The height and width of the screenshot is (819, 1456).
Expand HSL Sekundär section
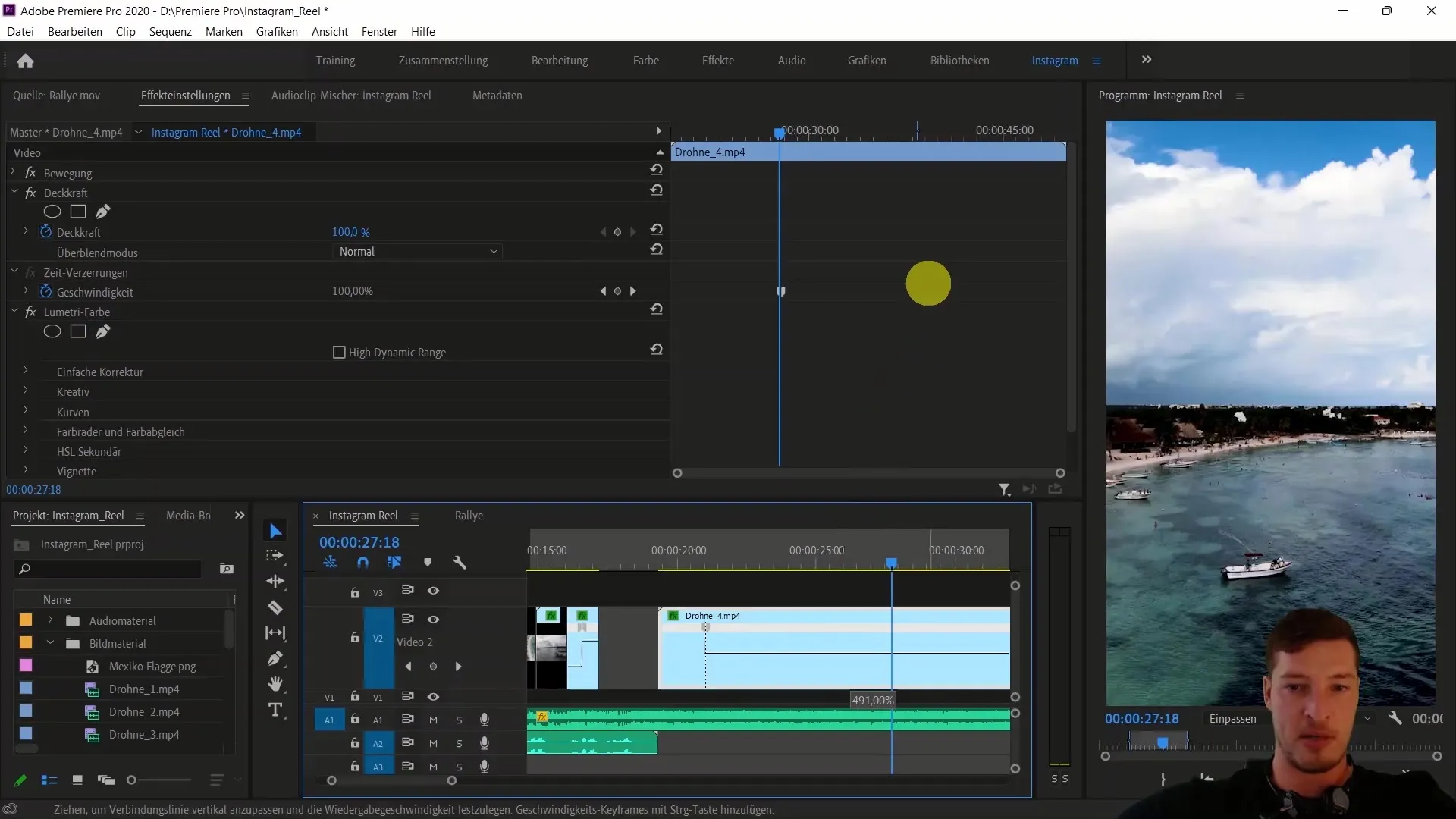coord(26,451)
